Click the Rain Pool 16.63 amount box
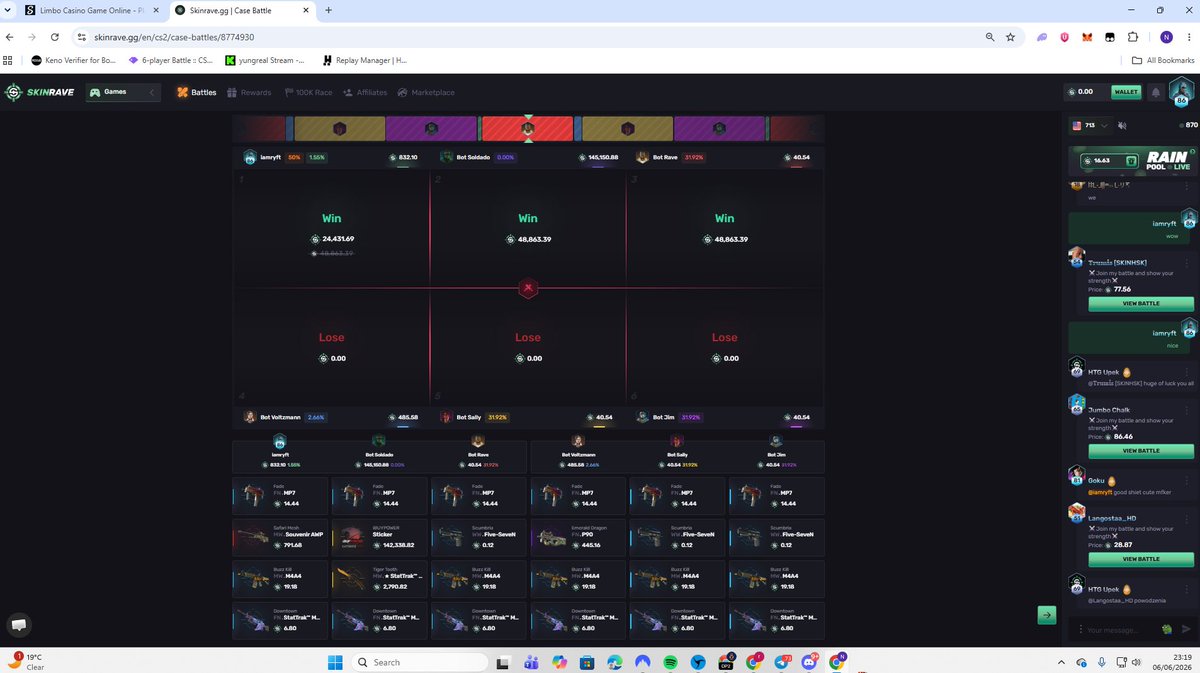1200x673 pixels. coord(1109,160)
